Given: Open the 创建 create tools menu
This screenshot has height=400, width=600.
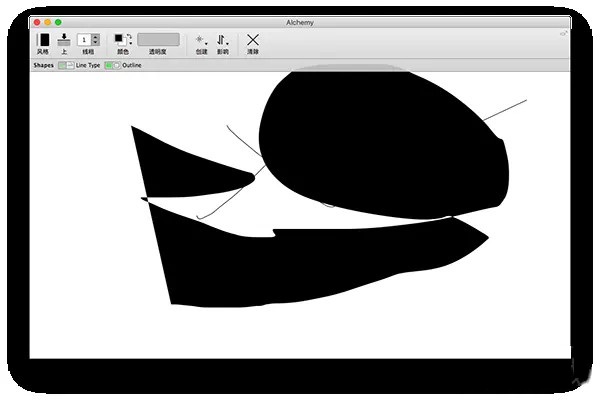Looking at the screenshot, I should 200,40.
